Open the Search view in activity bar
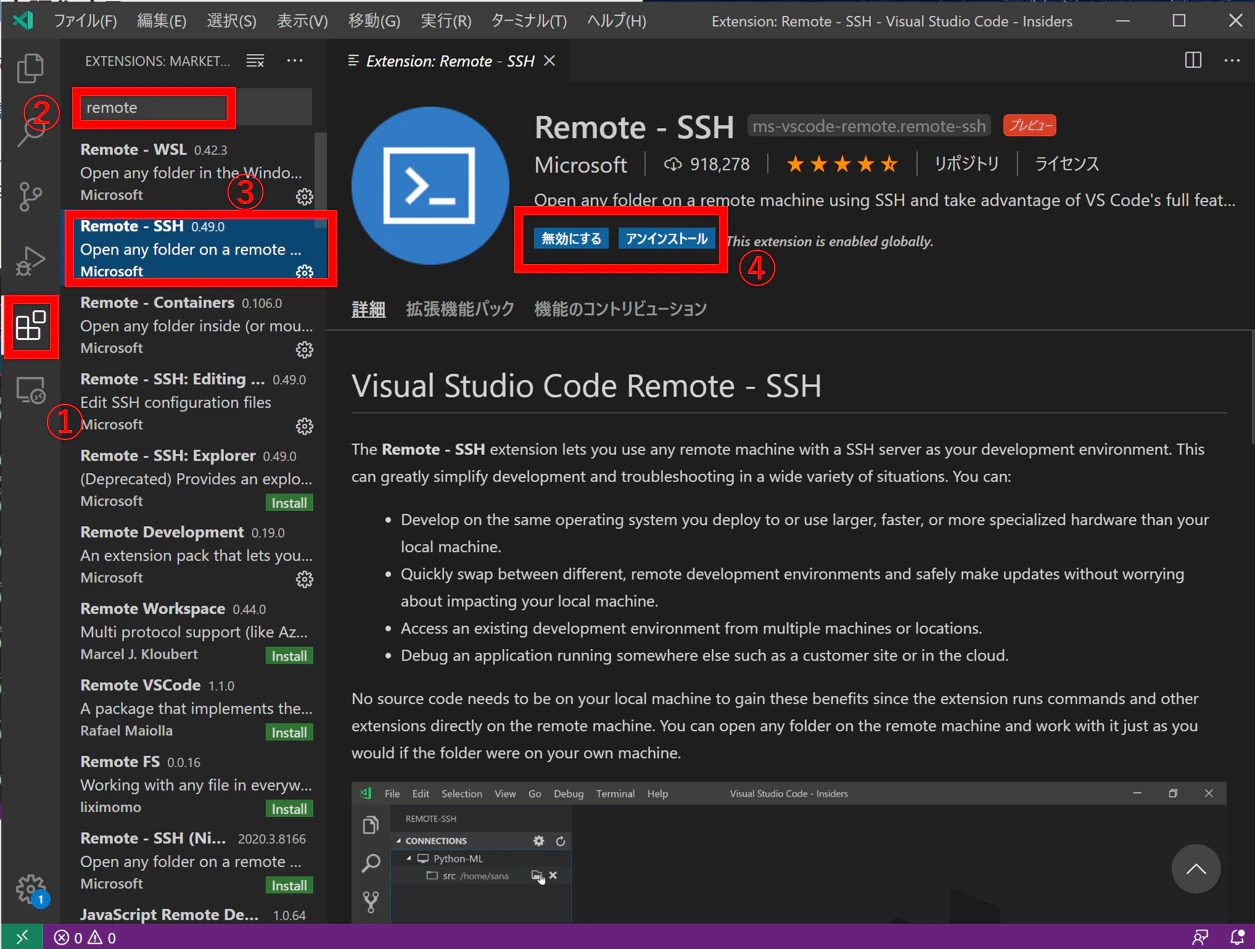Image resolution: width=1255 pixels, height=949 pixels. coord(31,131)
